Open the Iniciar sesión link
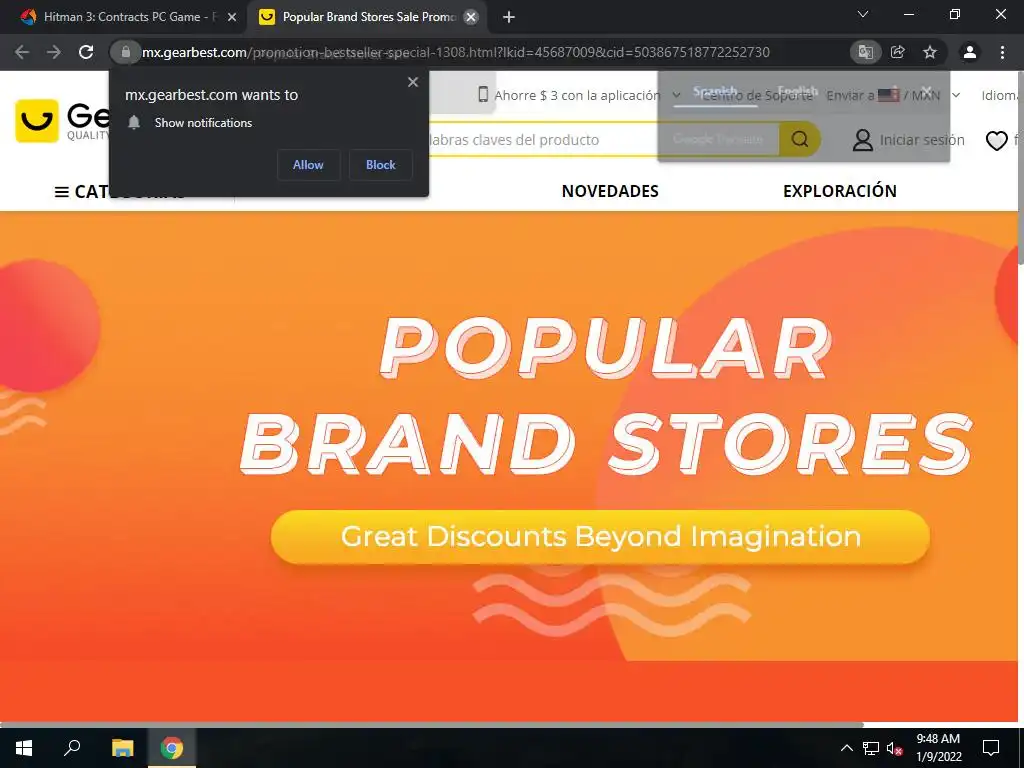The height and width of the screenshot is (768, 1024). (x=921, y=140)
